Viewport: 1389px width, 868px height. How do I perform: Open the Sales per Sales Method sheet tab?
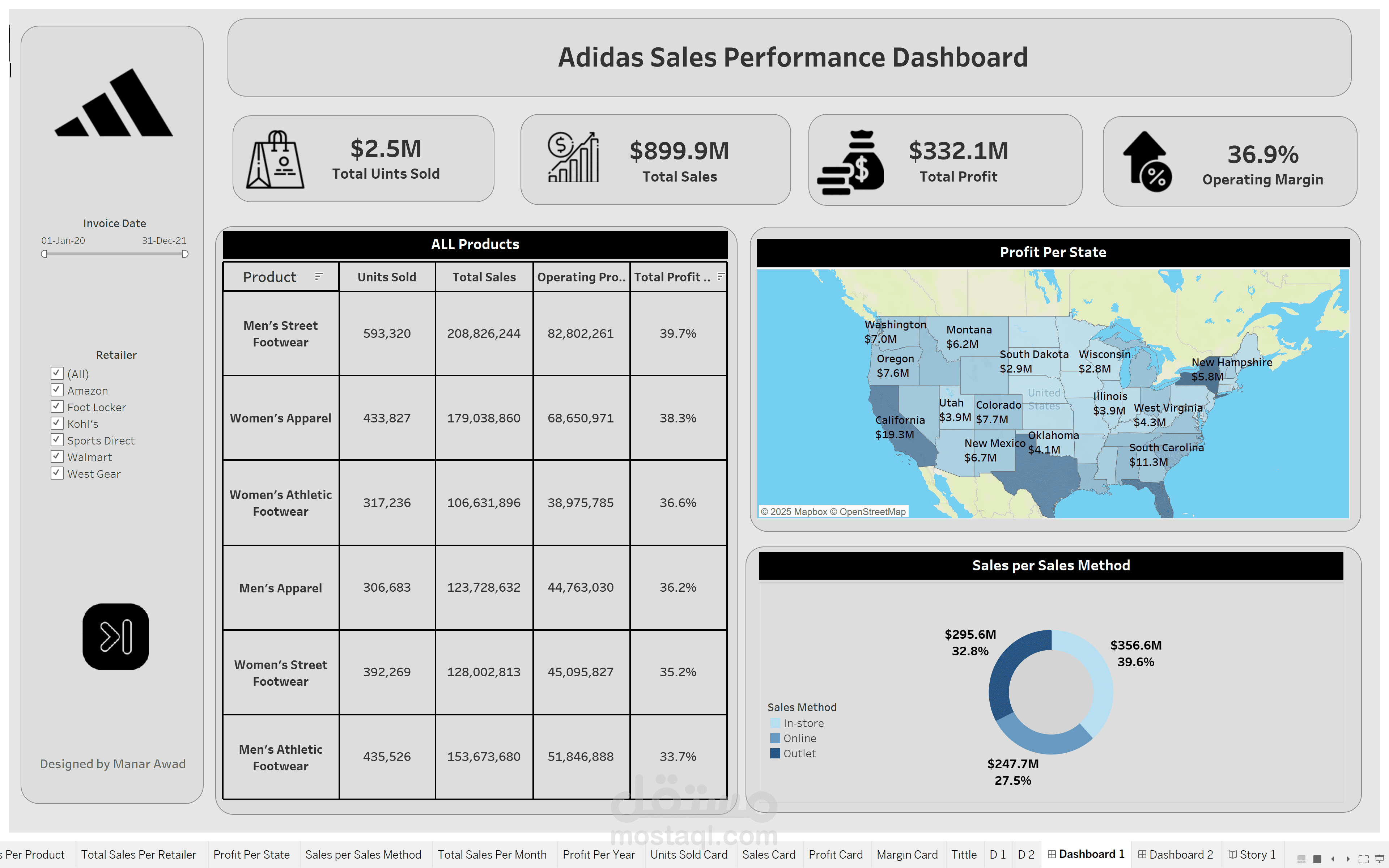pyautogui.click(x=363, y=854)
